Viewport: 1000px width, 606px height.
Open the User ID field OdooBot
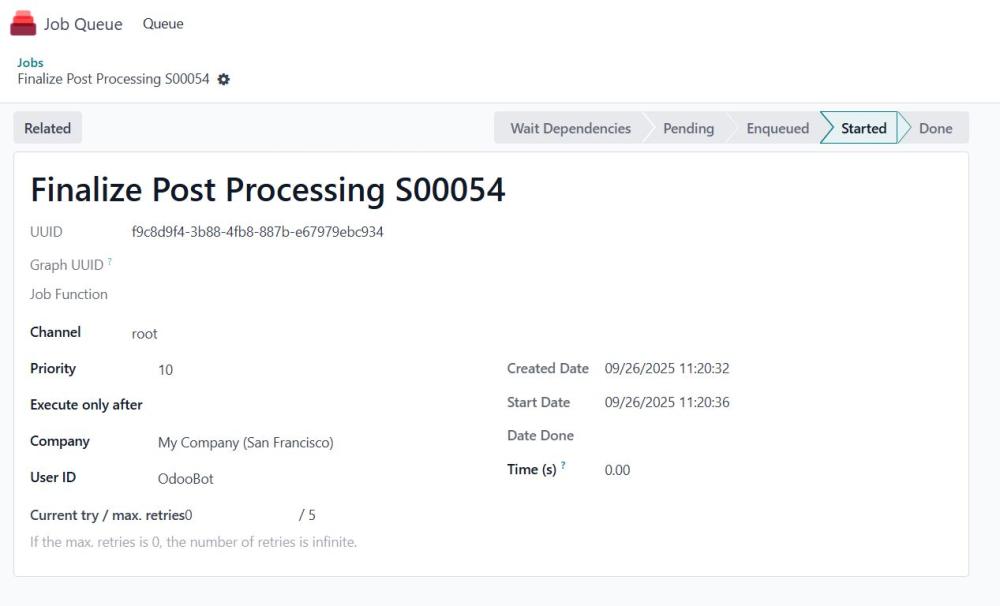186,479
